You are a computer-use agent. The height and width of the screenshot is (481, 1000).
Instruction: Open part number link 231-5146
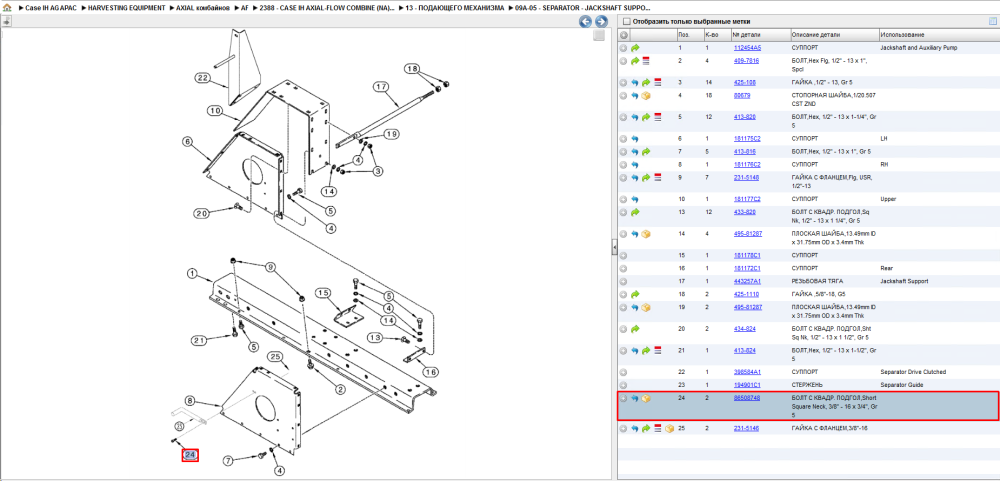point(746,429)
